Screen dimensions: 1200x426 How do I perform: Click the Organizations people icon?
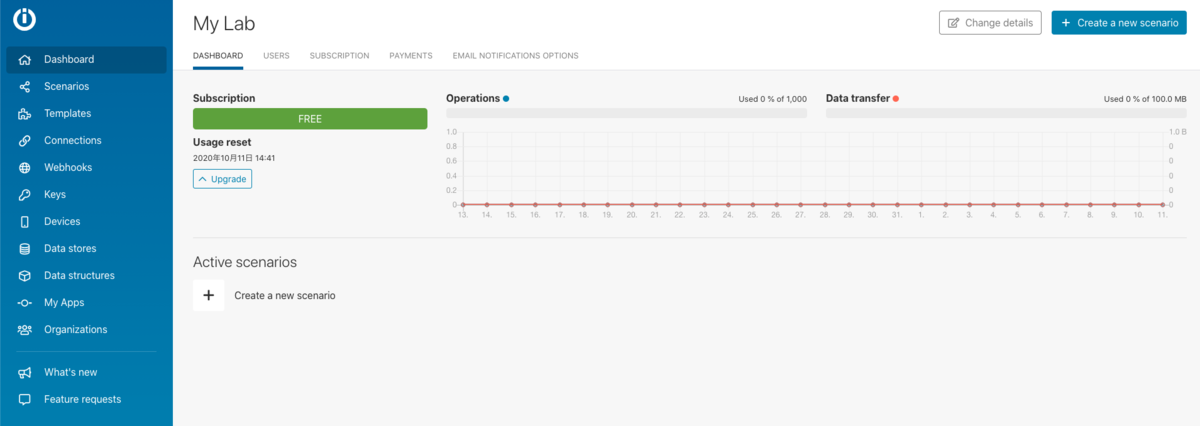(25, 330)
